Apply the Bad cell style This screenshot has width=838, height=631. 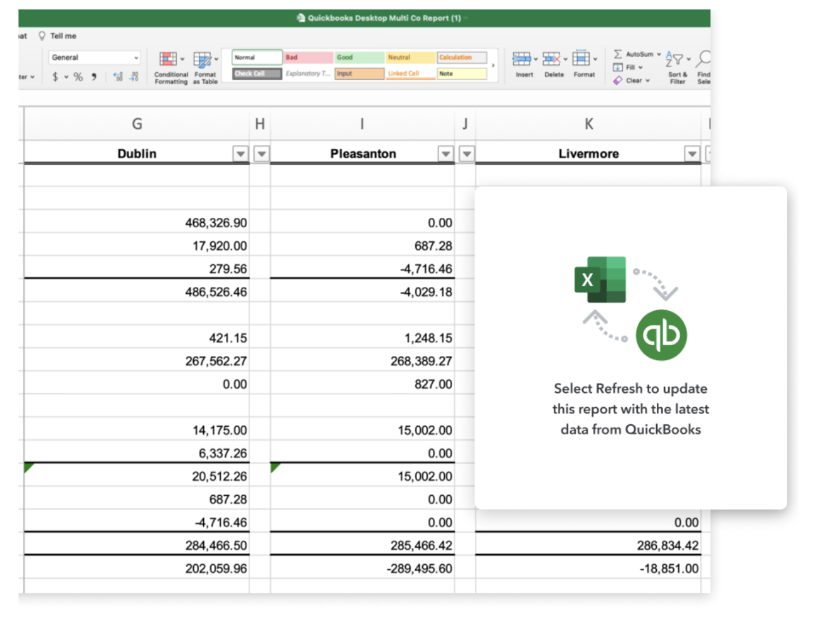308,57
